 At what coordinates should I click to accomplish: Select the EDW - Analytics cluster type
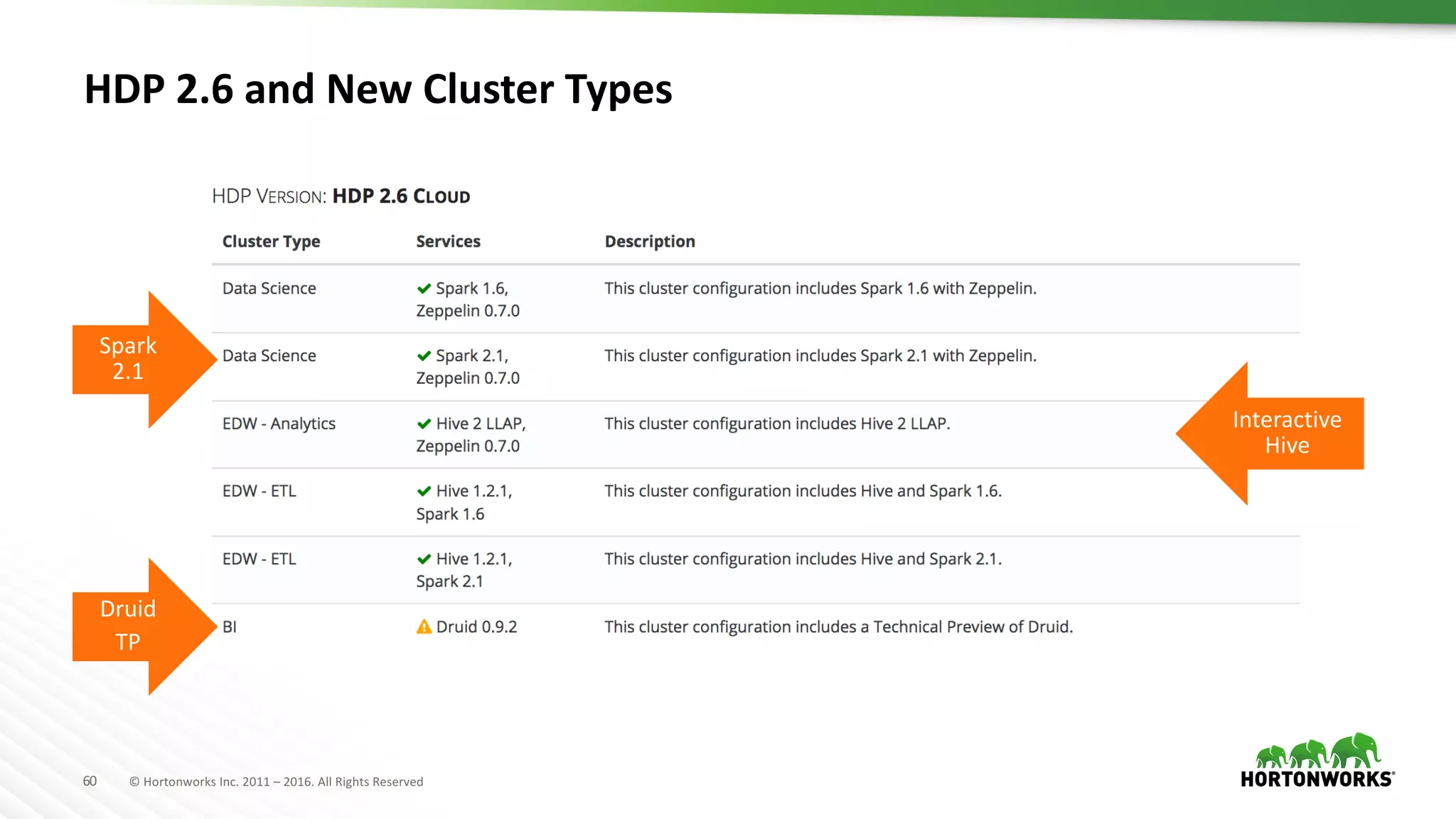279,424
